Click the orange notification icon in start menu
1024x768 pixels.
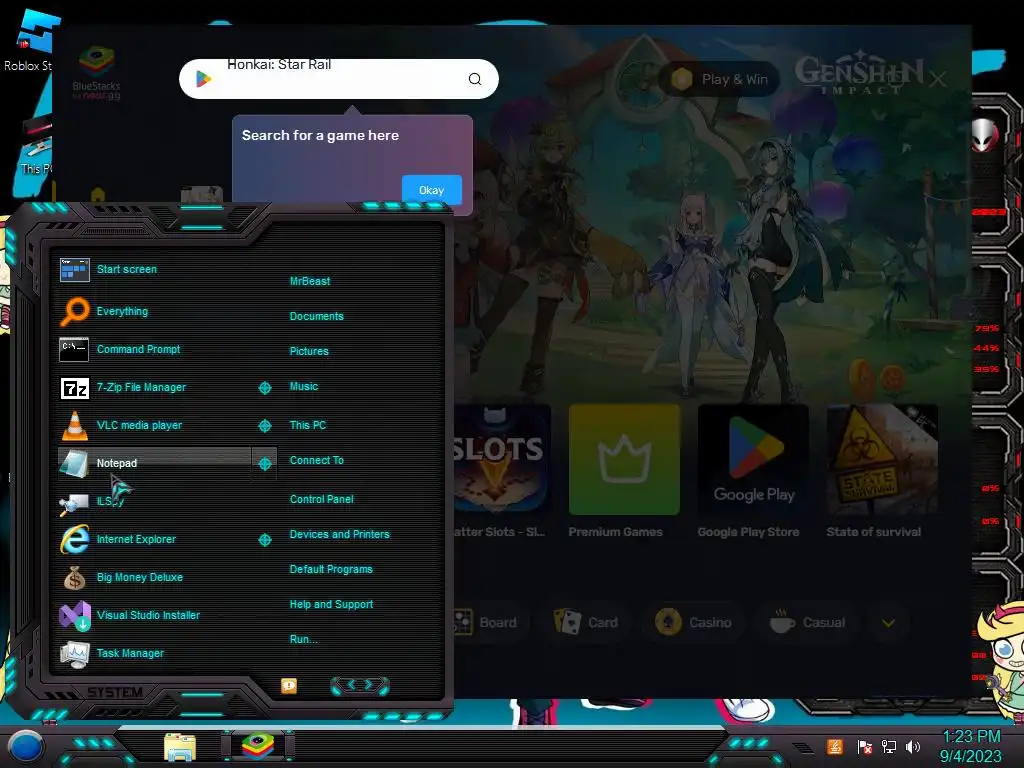(289, 686)
